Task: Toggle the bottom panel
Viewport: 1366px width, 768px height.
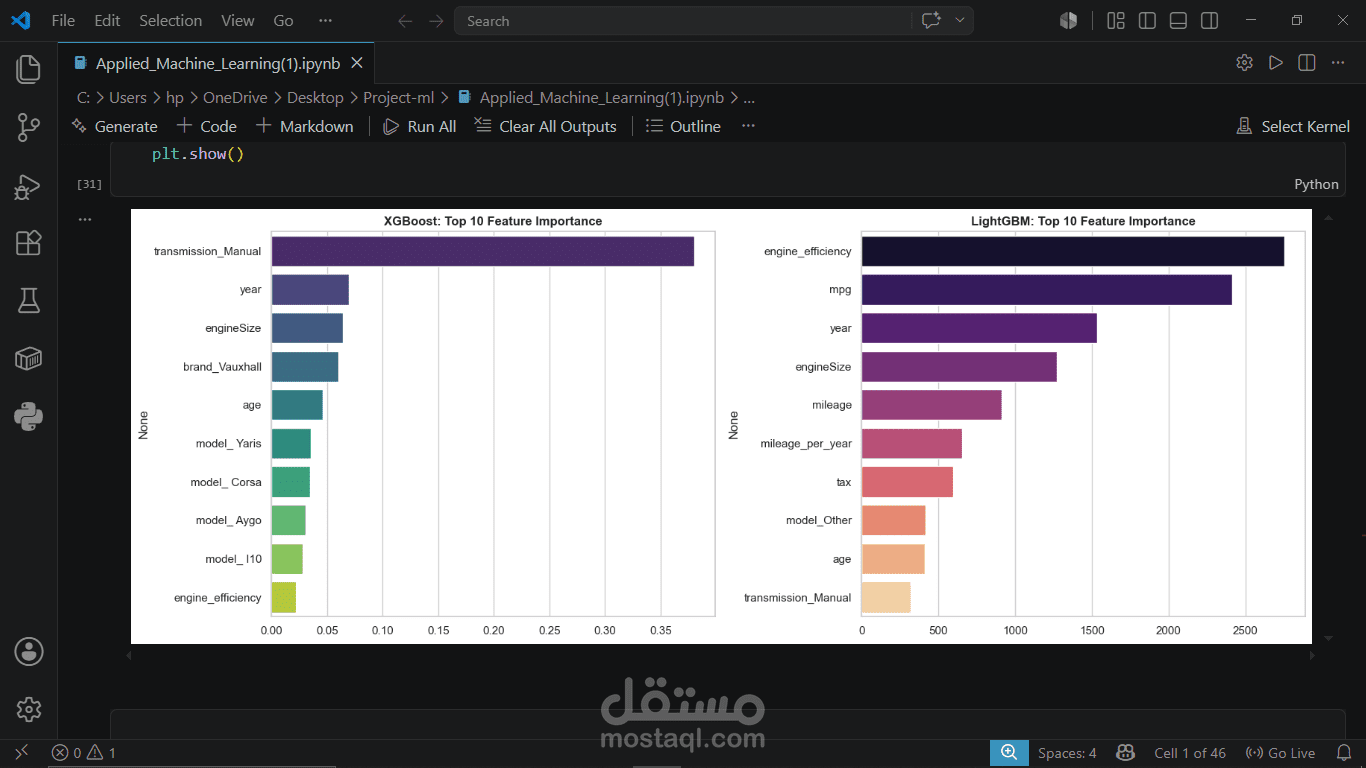Action: [x=1178, y=20]
